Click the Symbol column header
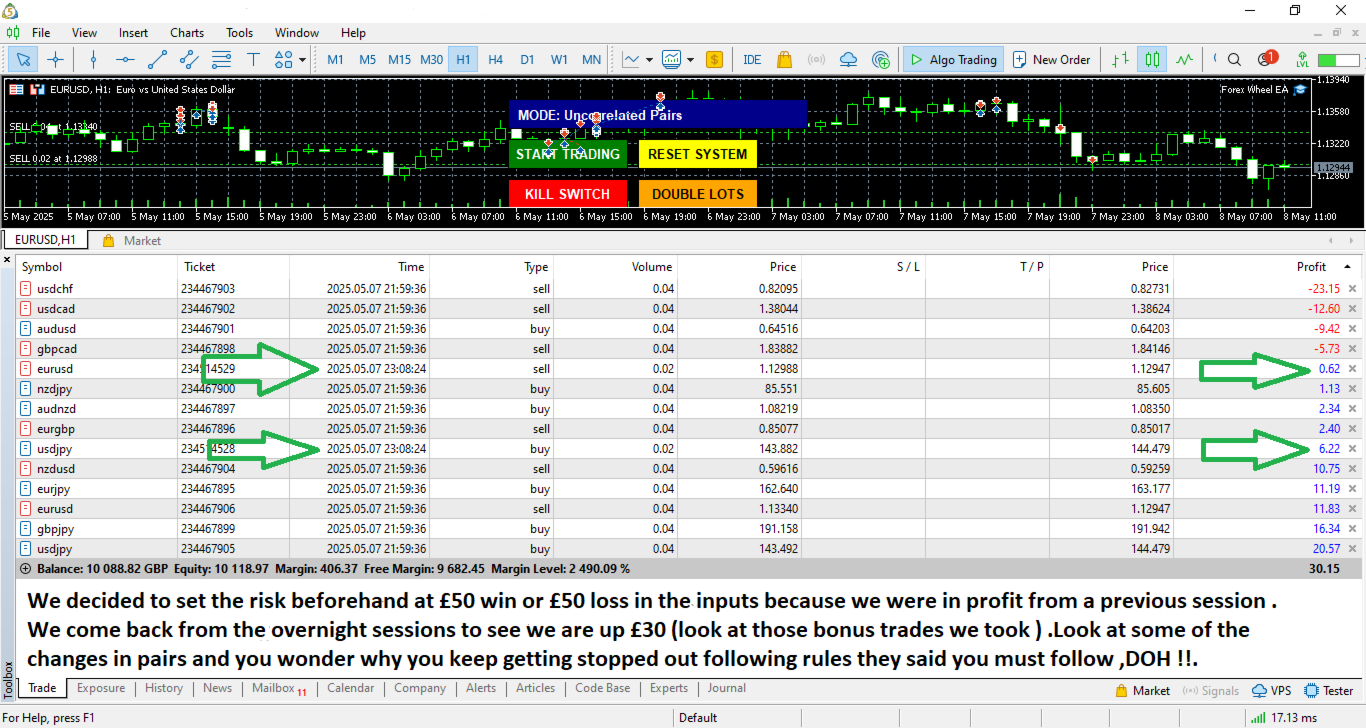Viewport: 1366px width, 728px height. (x=42, y=267)
